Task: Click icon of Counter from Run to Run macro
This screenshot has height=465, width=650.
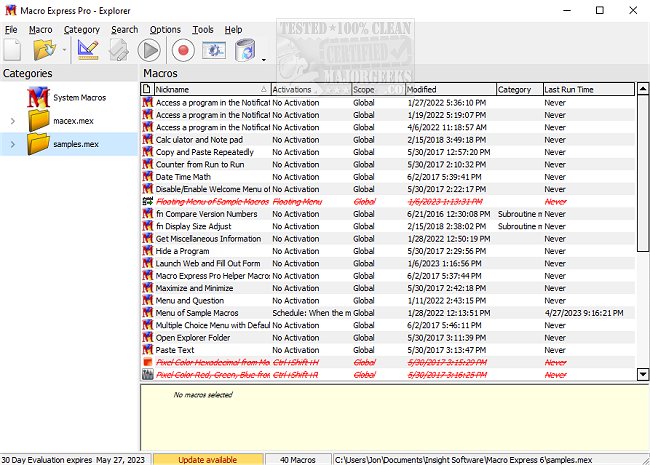Action: click(148, 164)
